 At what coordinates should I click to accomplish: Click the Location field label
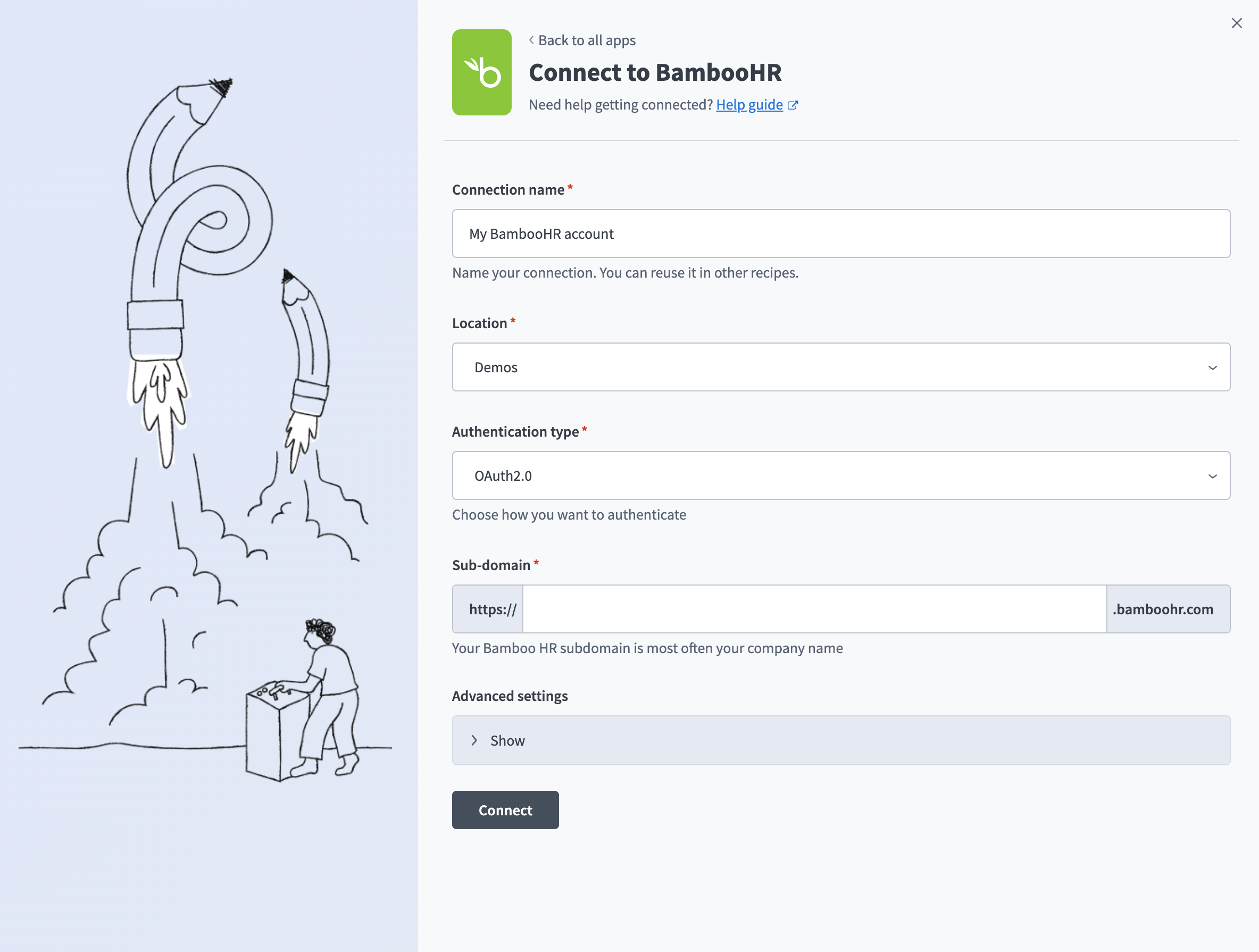(x=479, y=323)
